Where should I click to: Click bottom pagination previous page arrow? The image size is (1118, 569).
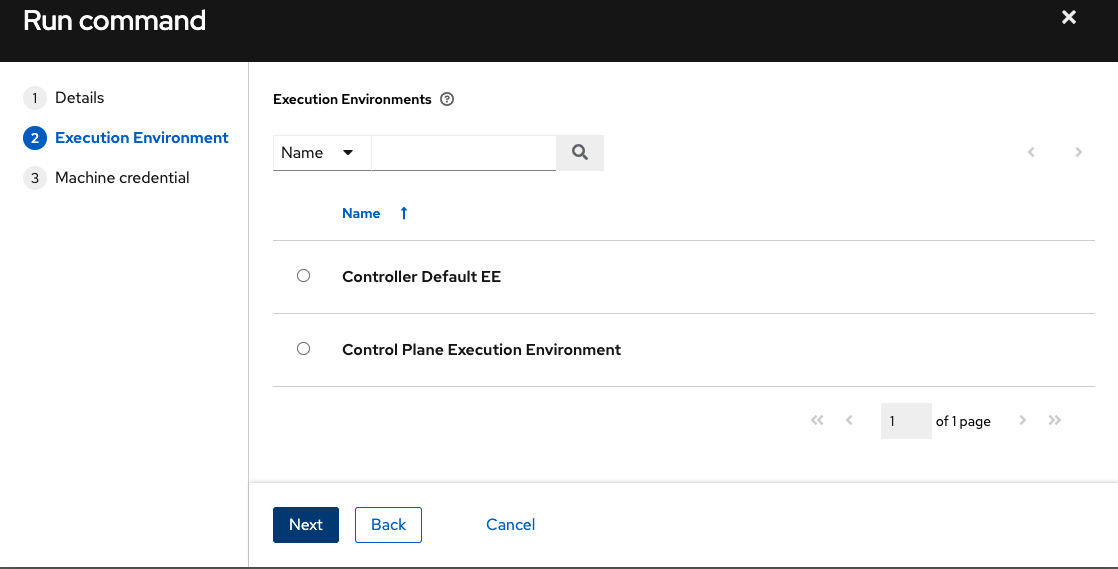[849, 421]
